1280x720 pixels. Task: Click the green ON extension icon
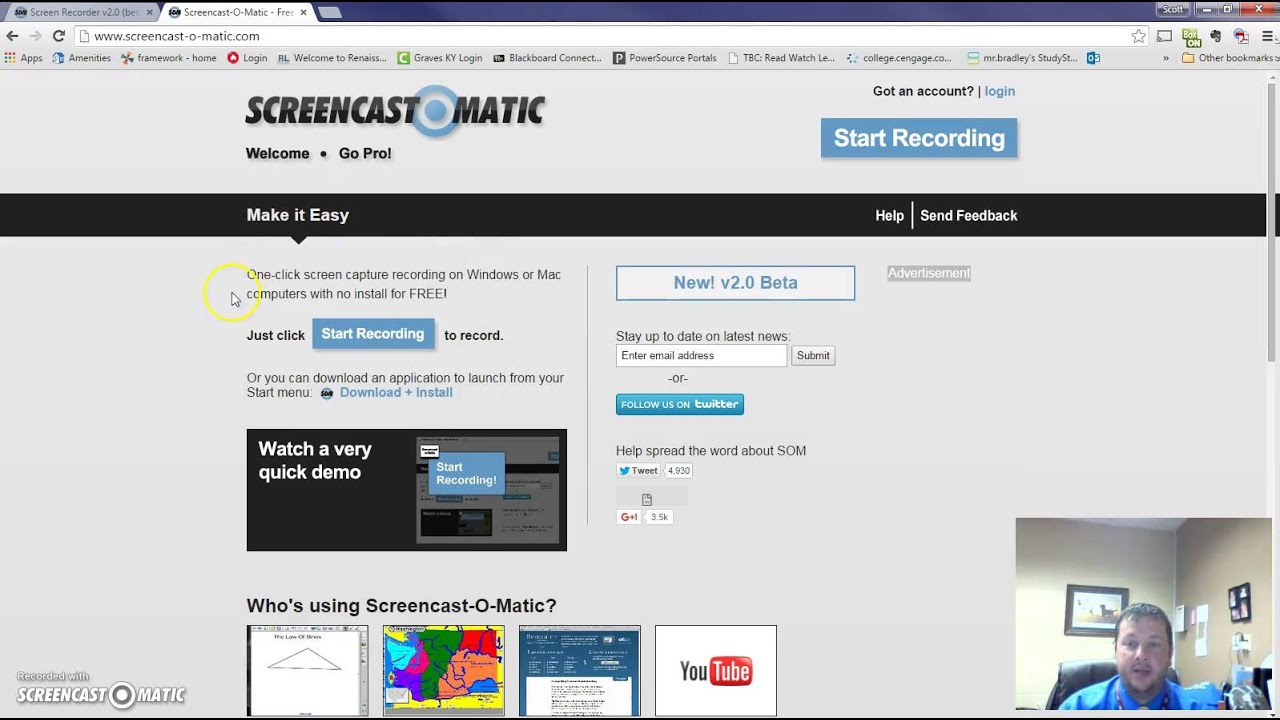(x=1191, y=37)
